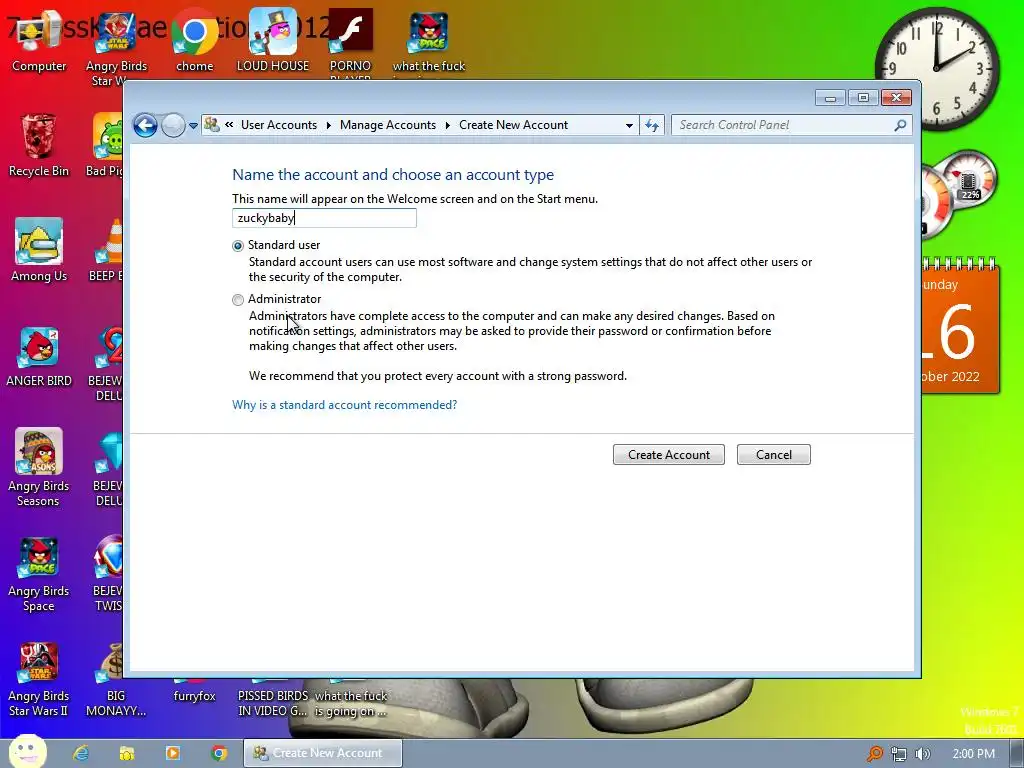Screen dimensions: 1024x768
Task: Click the Create Account button
Action: 669,455
